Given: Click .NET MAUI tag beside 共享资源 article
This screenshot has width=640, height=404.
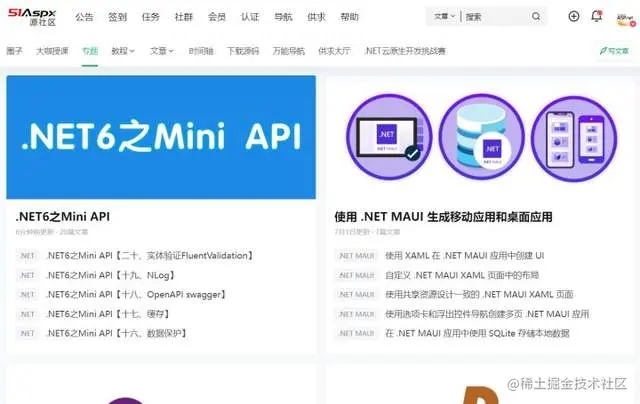Looking at the screenshot, I should [x=356, y=295].
